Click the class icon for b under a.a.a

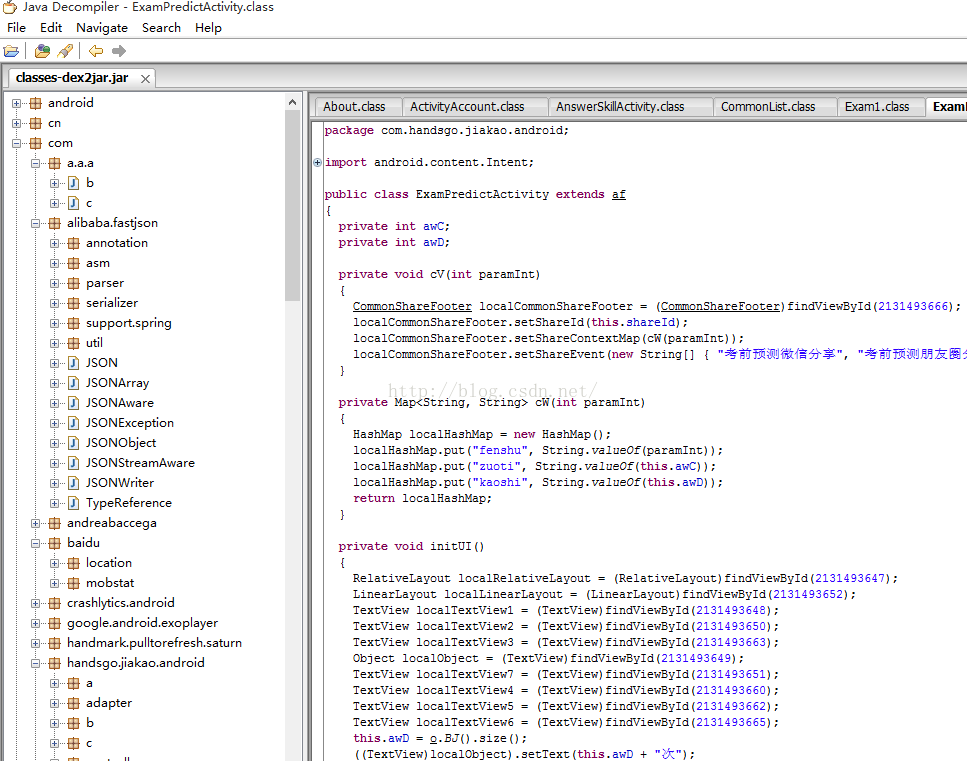[73, 183]
